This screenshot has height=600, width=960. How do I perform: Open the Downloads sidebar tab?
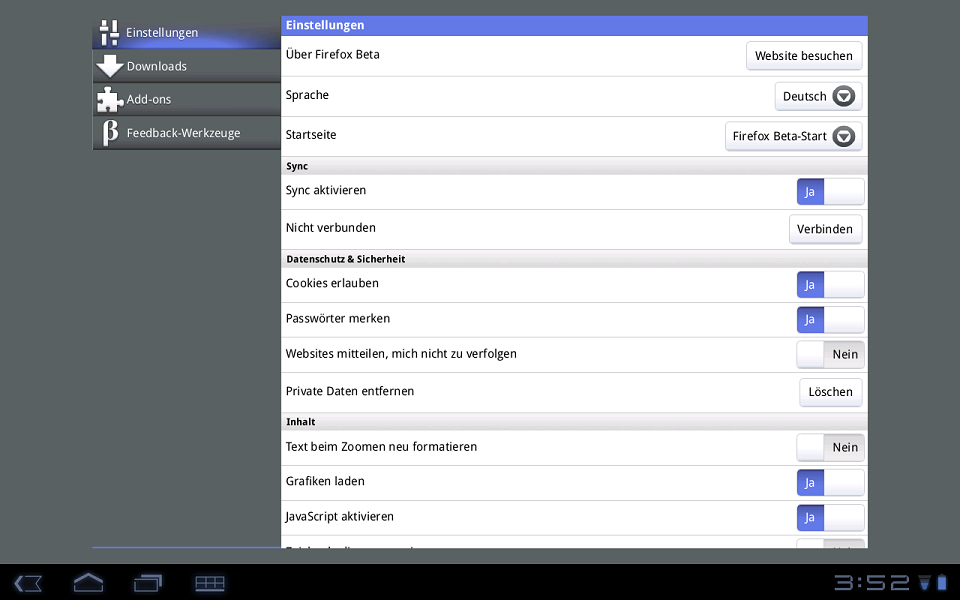coord(186,66)
